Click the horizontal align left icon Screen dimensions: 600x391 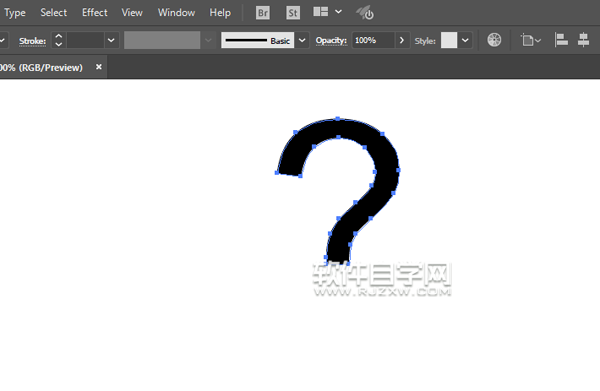point(561,40)
